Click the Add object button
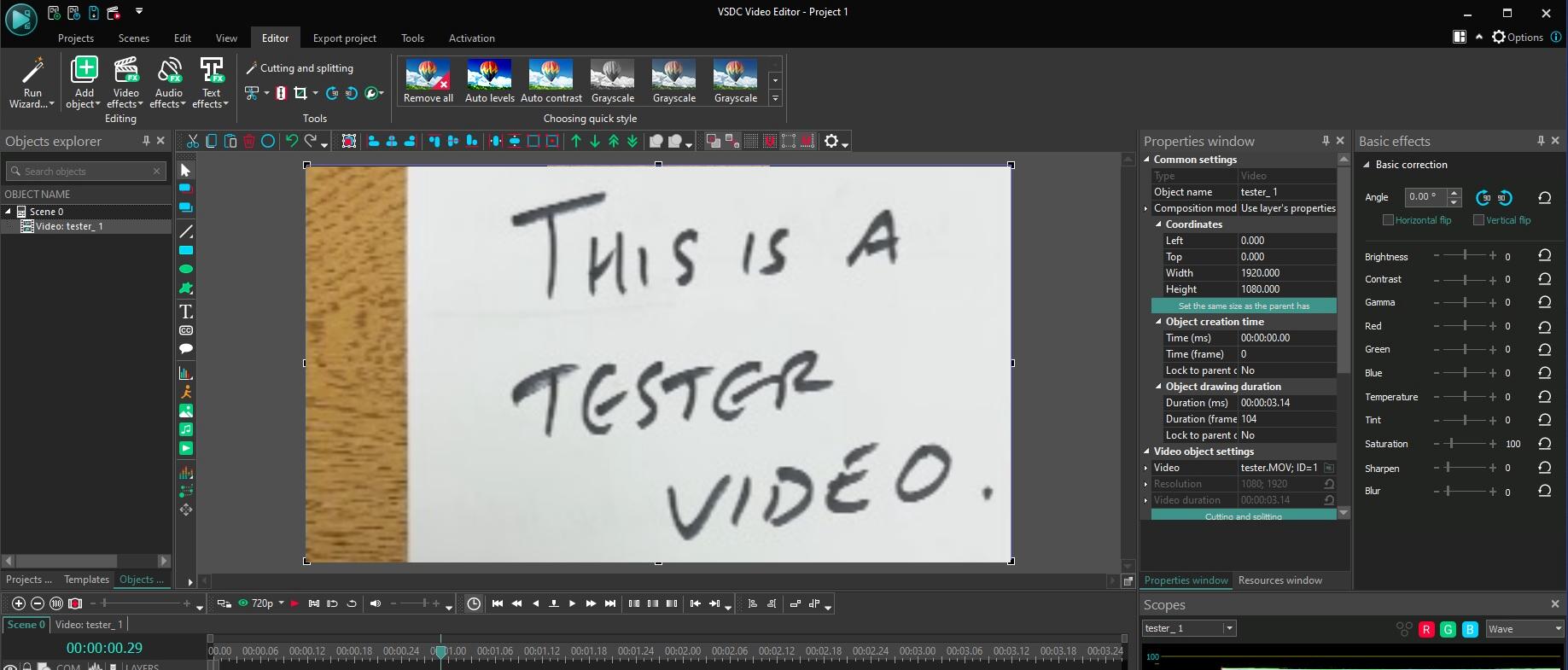This screenshot has height=670, width=1568. tap(84, 82)
